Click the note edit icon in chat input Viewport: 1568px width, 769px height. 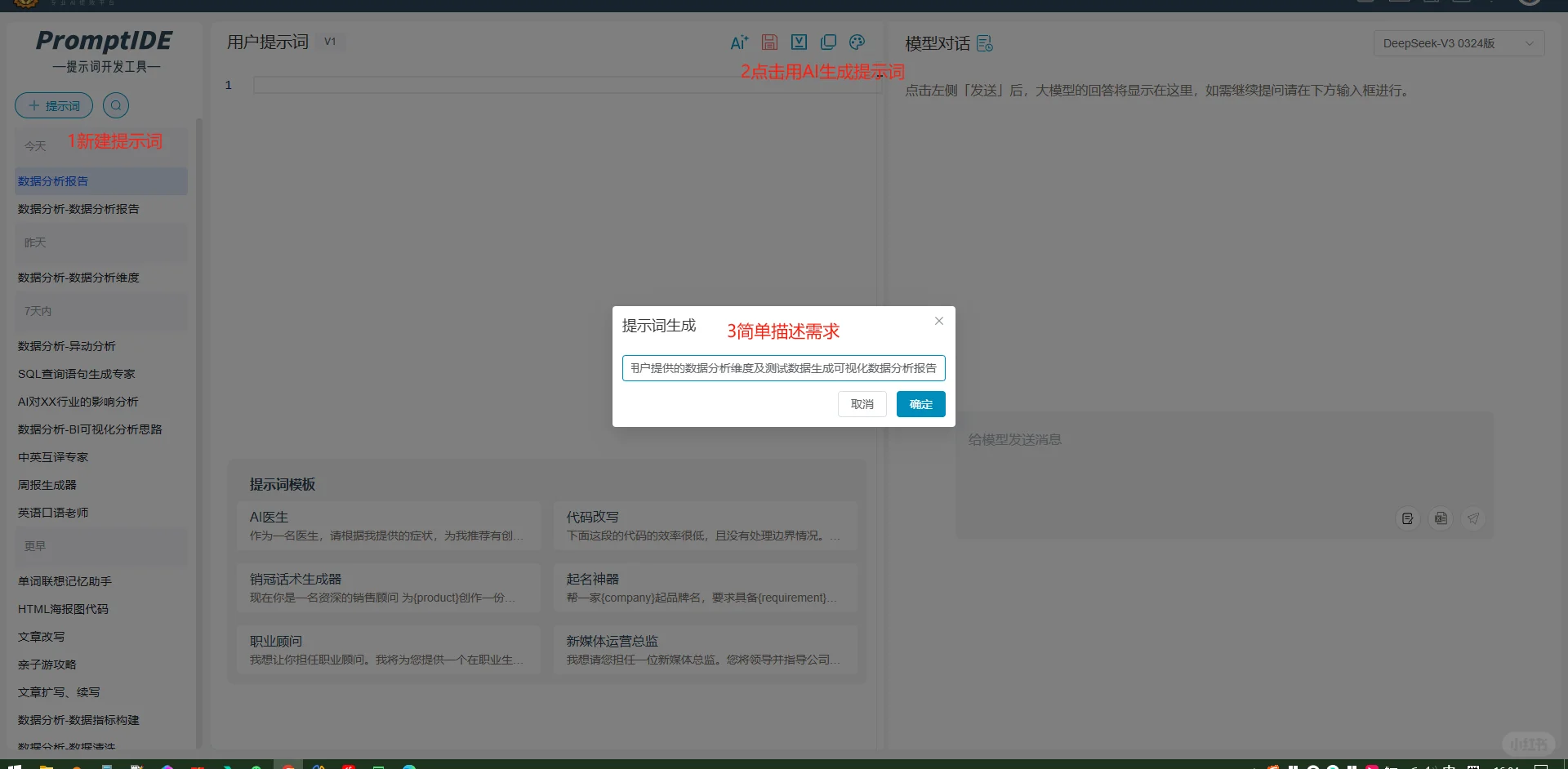tap(1407, 518)
